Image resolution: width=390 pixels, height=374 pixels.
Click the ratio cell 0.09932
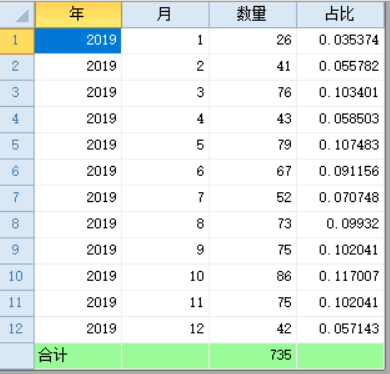pos(340,224)
